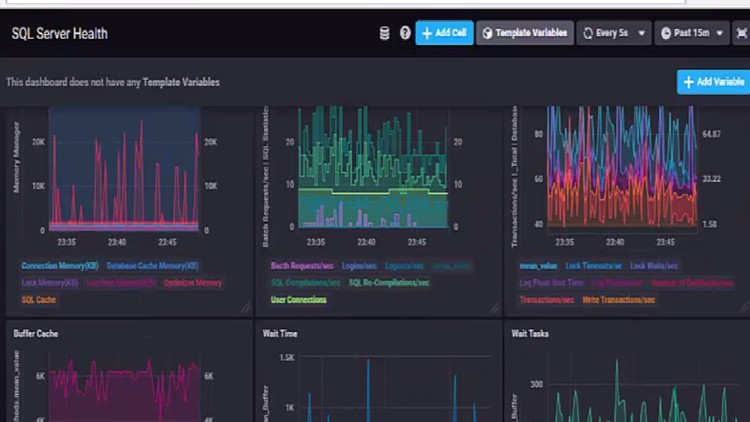Click the Template Variables text in notice
The height and width of the screenshot is (422, 750).
(181, 82)
